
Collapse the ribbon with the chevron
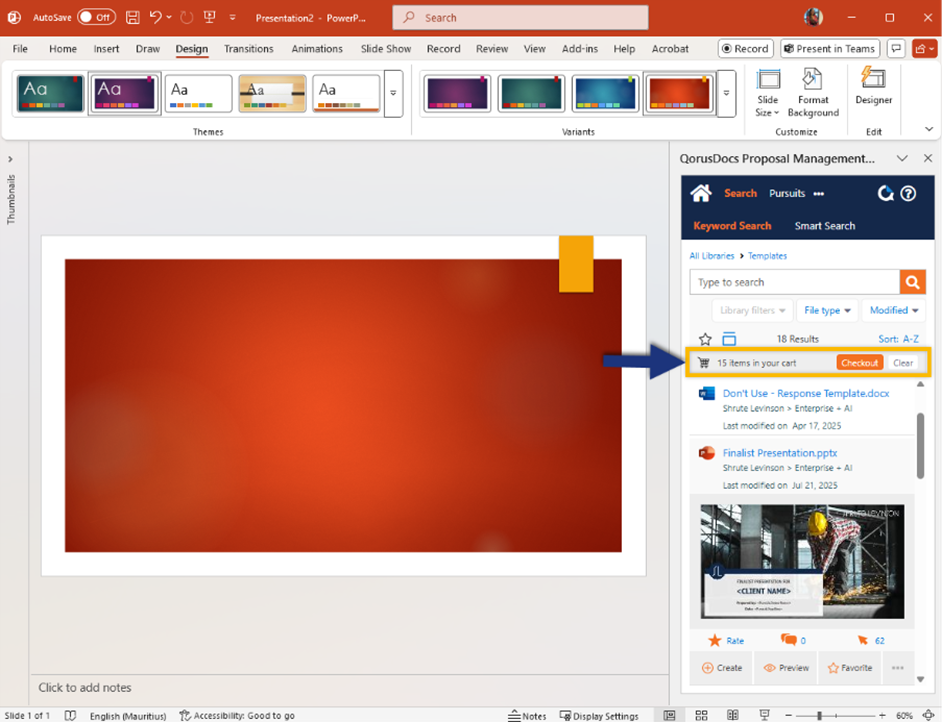(929, 129)
